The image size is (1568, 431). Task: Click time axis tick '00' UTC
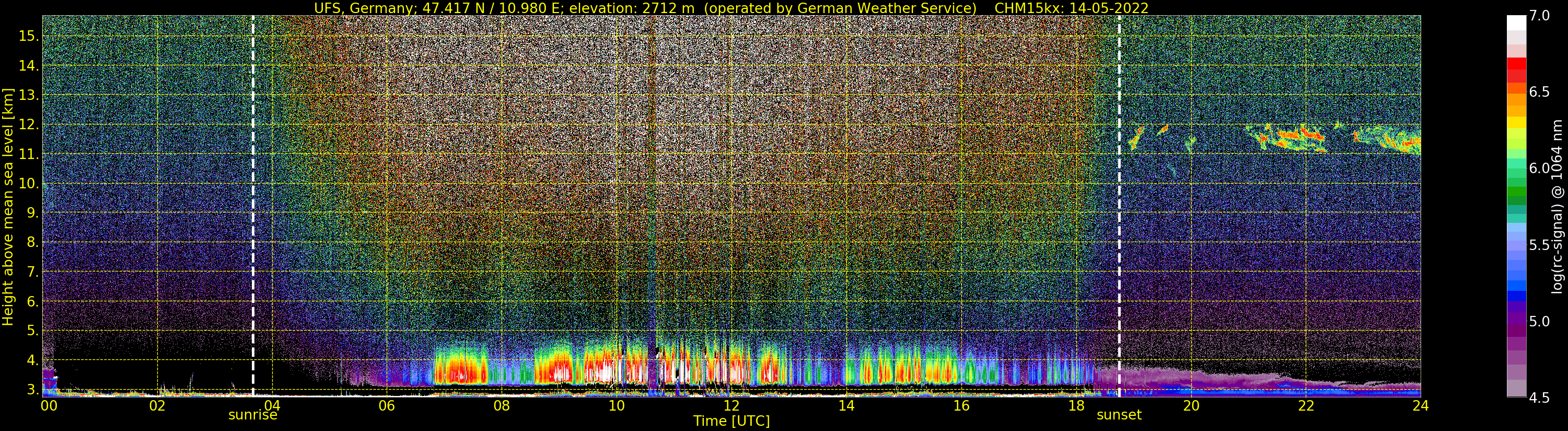(x=49, y=405)
